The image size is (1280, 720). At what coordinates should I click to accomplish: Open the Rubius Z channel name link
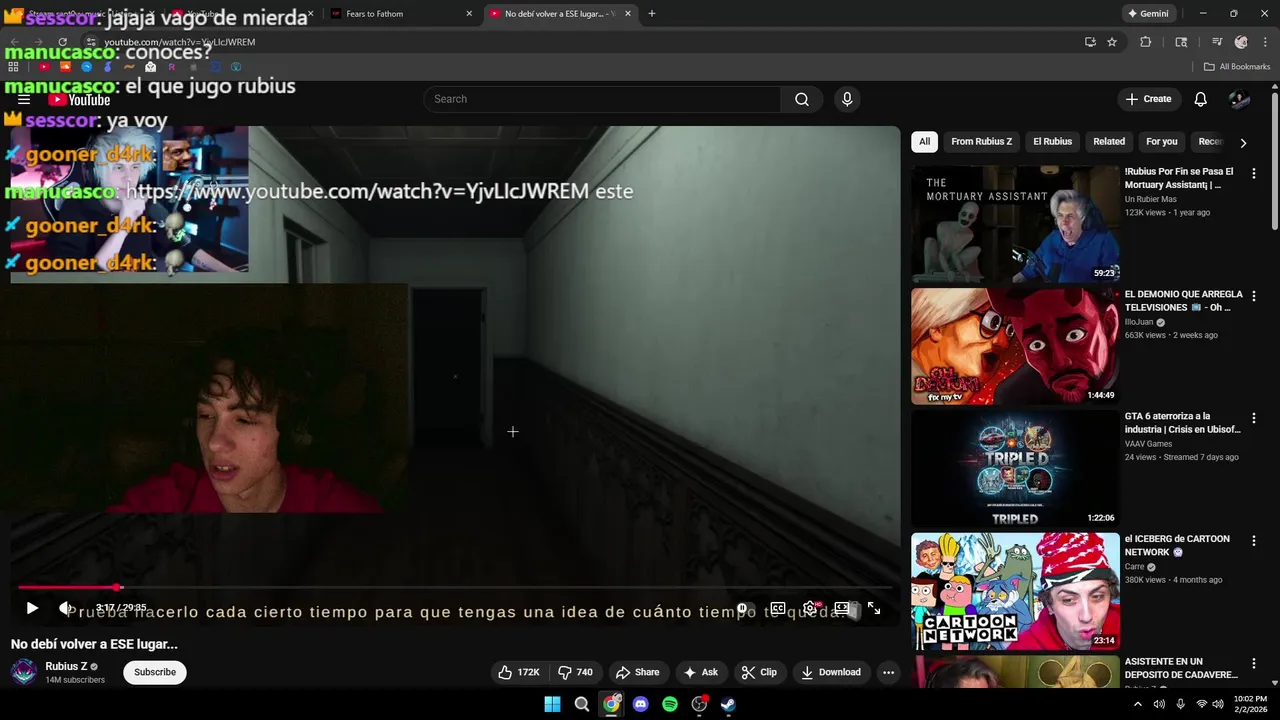pos(66,666)
